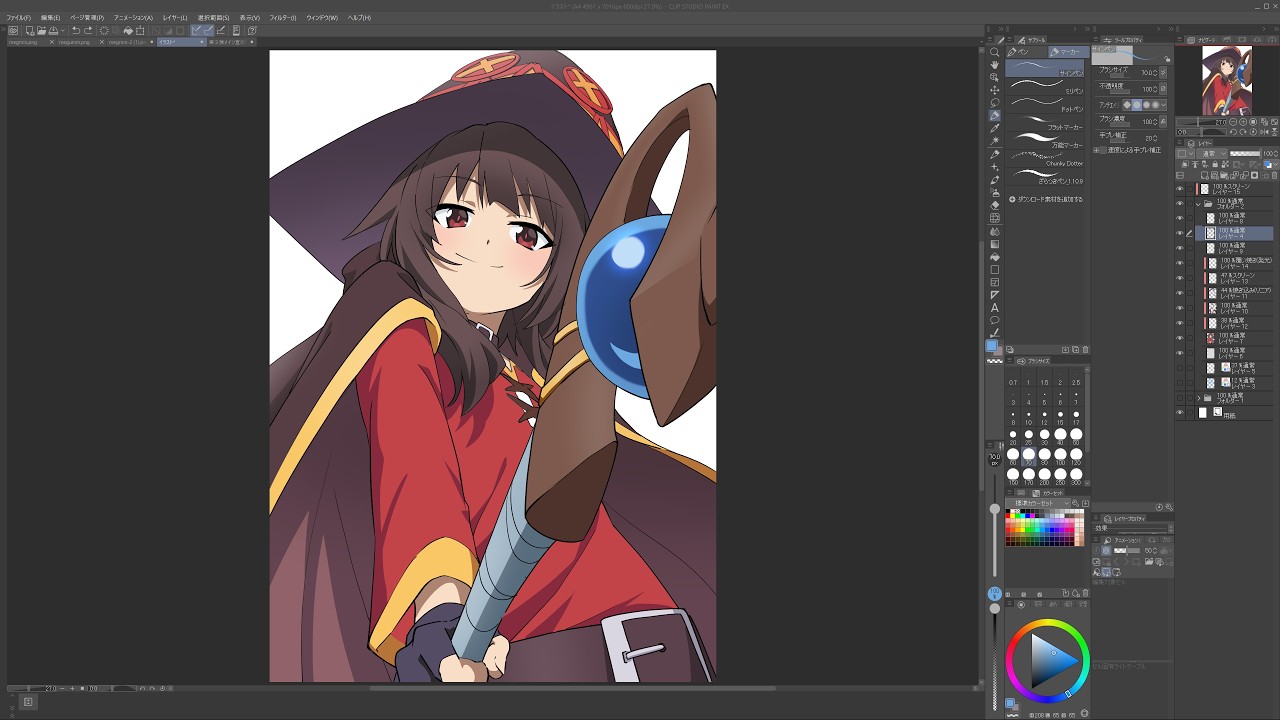Click zoom-out icon in Navigator

pyautogui.click(x=1233, y=122)
